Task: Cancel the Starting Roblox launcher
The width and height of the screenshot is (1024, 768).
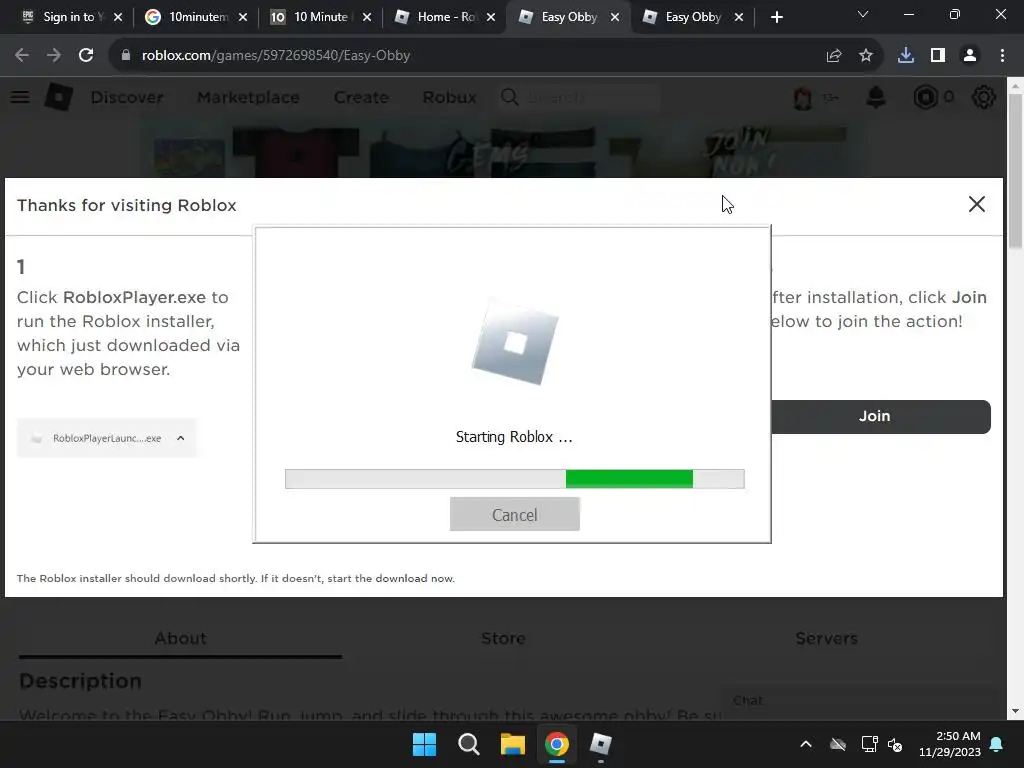Action: click(x=515, y=515)
